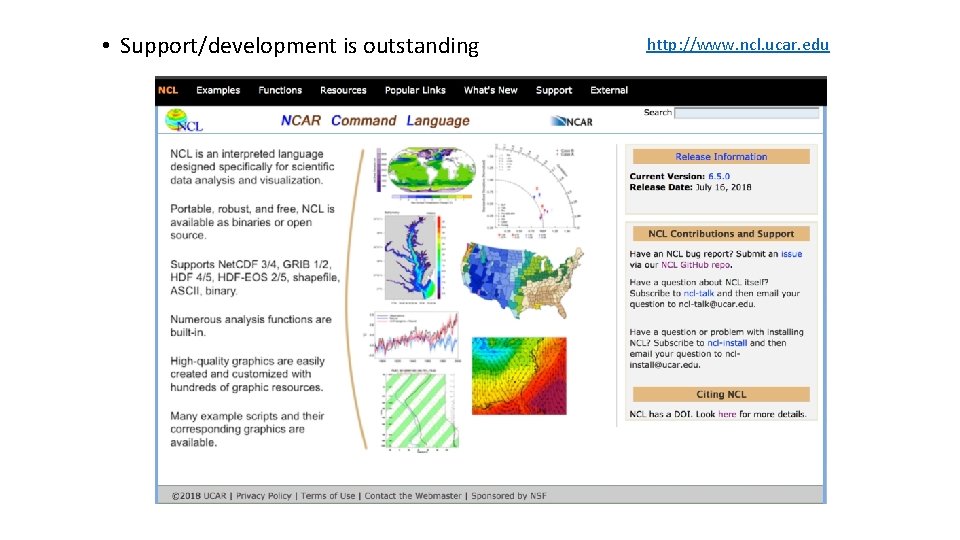Focus the Search input field
The width and height of the screenshot is (960, 540).
[x=746, y=113]
